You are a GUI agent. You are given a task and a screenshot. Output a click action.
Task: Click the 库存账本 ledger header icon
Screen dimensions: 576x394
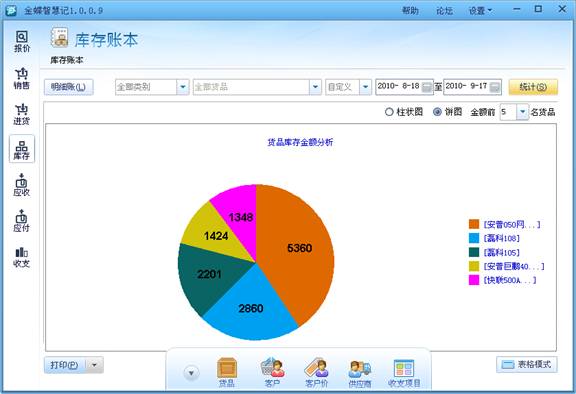coord(60,37)
